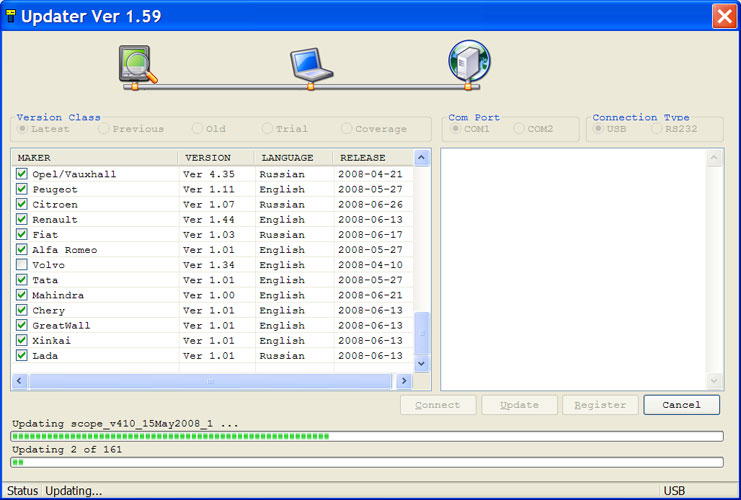This screenshot has height=500, width=741.
Task: Click Citroen version Ver 1.07 cell
Action: (209, 204)
